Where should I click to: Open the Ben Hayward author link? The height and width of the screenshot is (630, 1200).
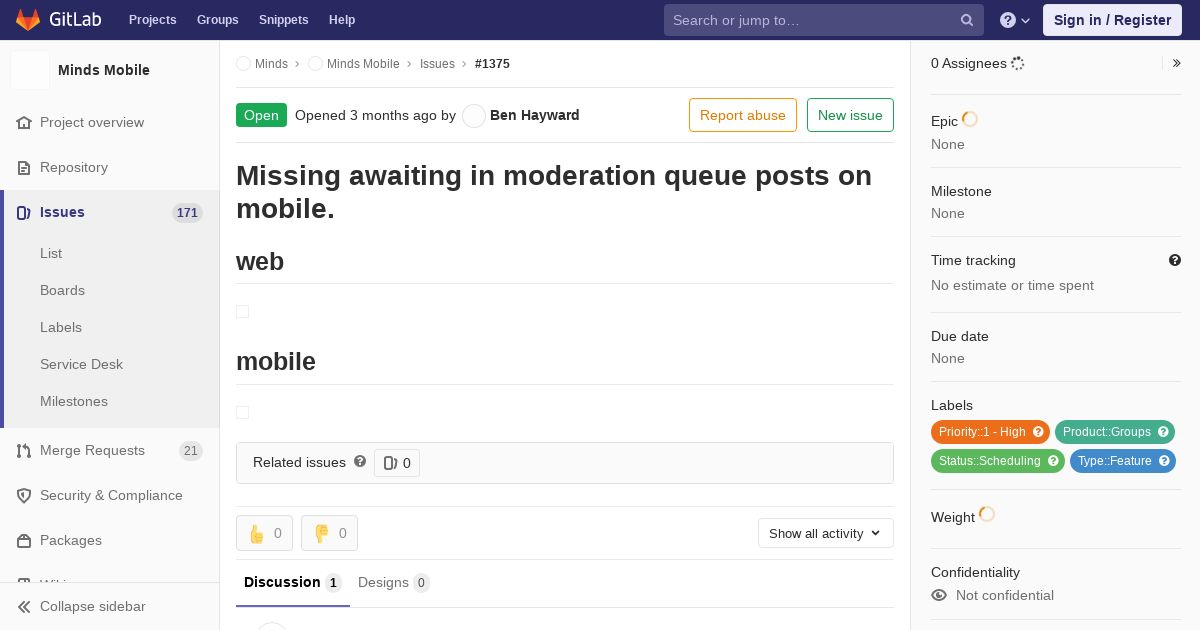[x=535, y=115]
